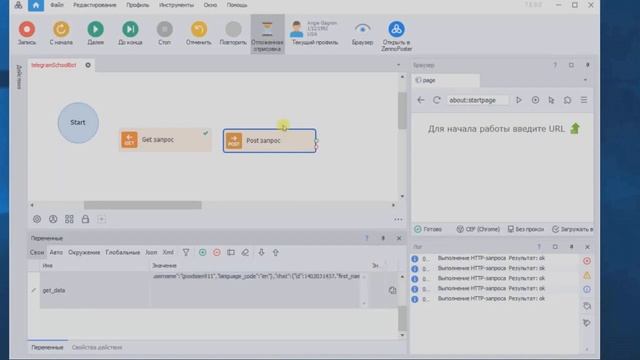Click the get_data variable name cell
640x360 pixels.
tap(95, 290)
